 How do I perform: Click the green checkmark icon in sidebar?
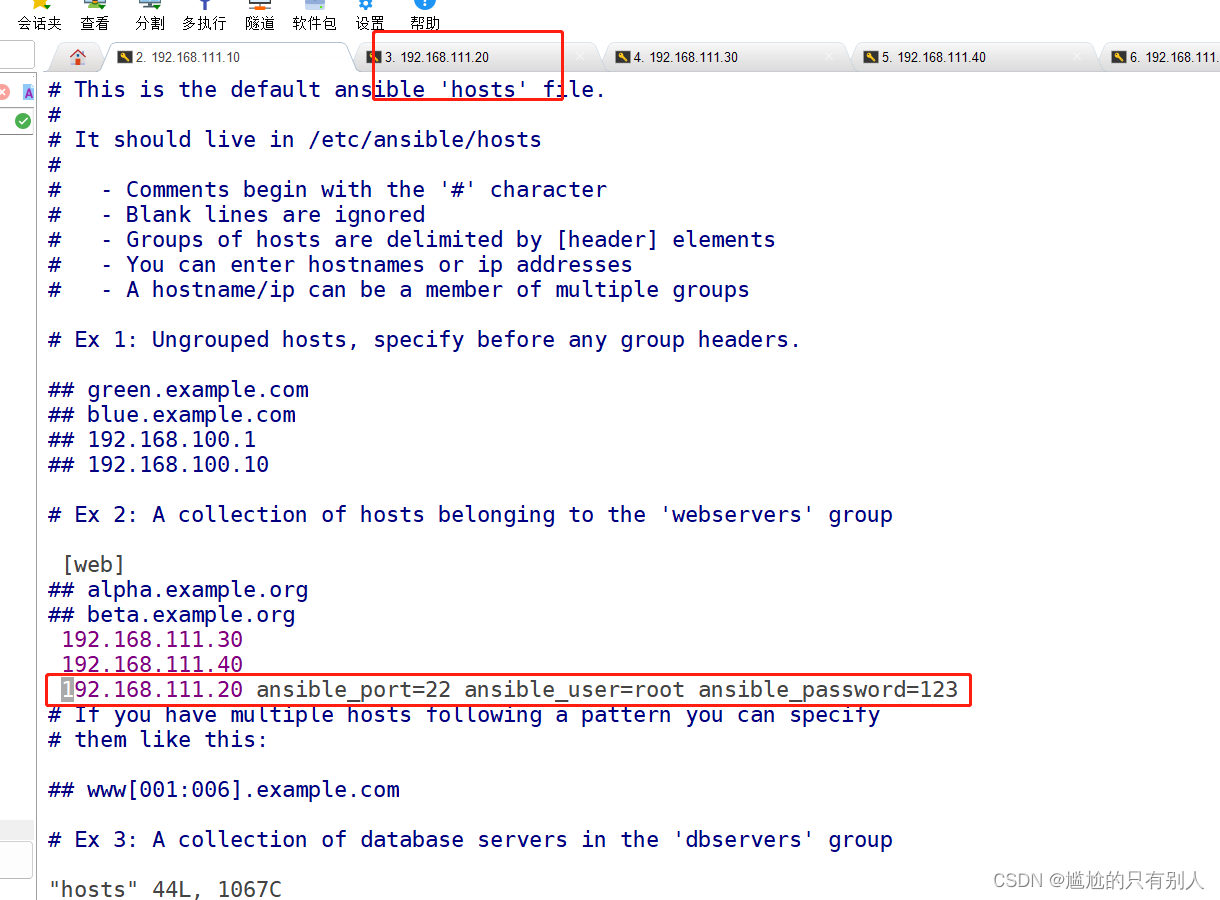click(23, 121)
